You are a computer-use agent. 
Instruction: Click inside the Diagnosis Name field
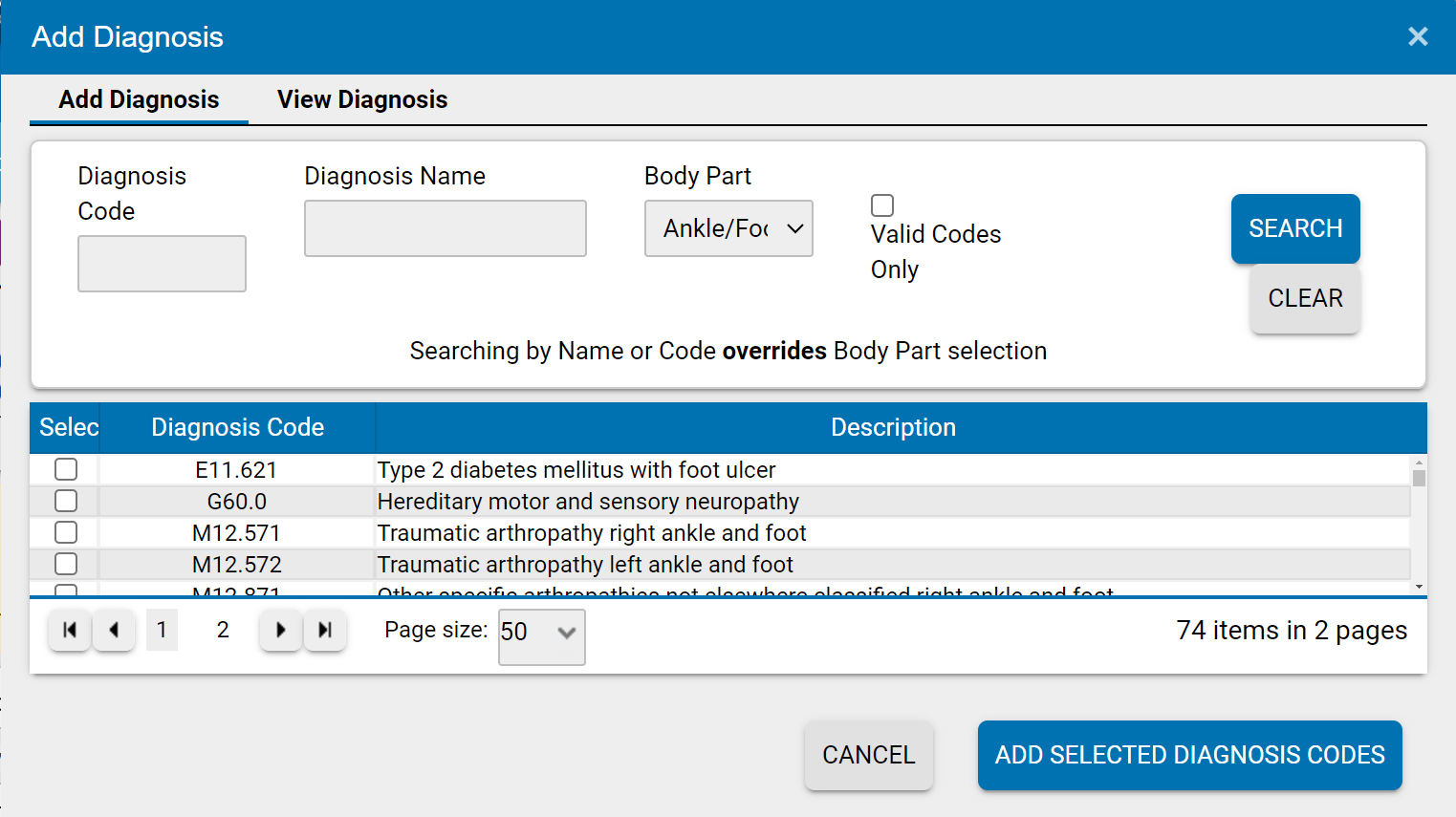(x=445, y=228)
